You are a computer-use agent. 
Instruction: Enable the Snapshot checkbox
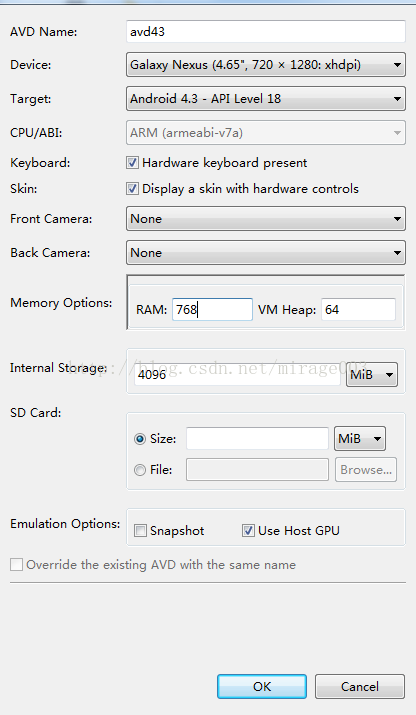(x=140, y=531)
